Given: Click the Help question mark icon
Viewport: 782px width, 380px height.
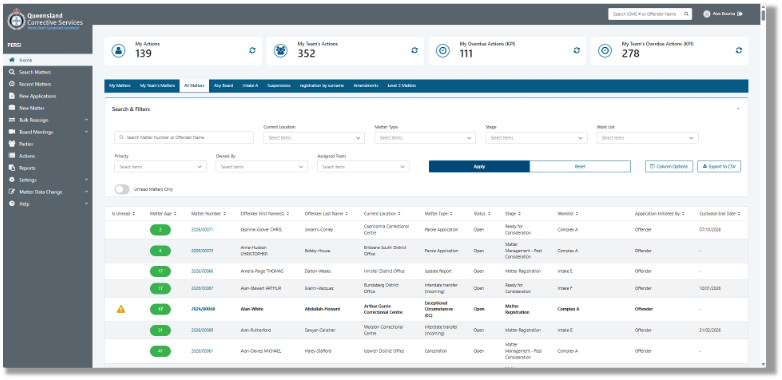Looking at the screenshot, I should 11,203.
